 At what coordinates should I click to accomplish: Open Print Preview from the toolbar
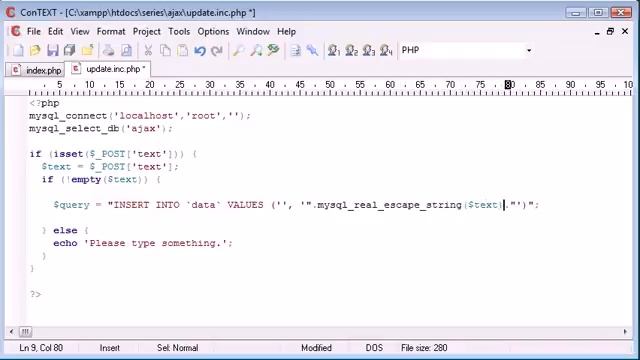126,51
